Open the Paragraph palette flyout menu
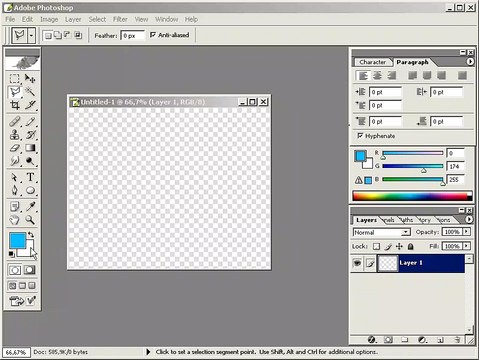479x360 pixels. (470, 62)
